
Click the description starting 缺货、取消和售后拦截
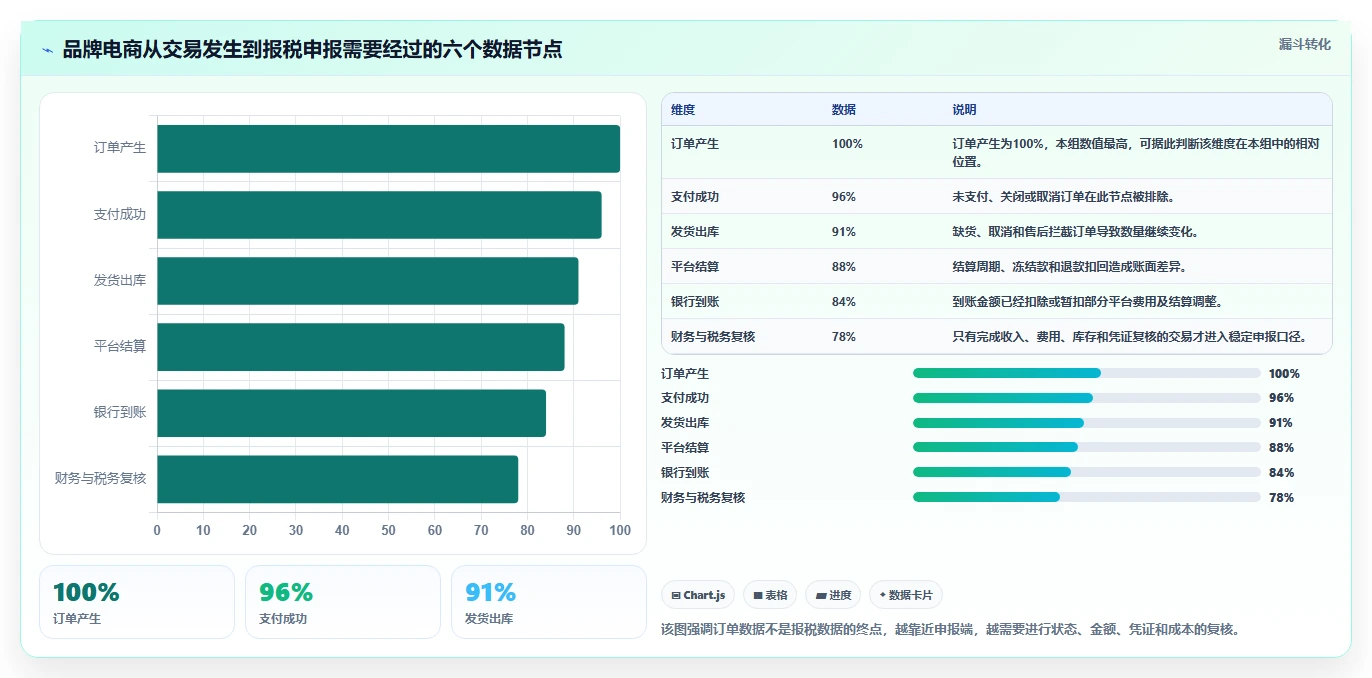pyautogui.click(x=1075, y=232)
